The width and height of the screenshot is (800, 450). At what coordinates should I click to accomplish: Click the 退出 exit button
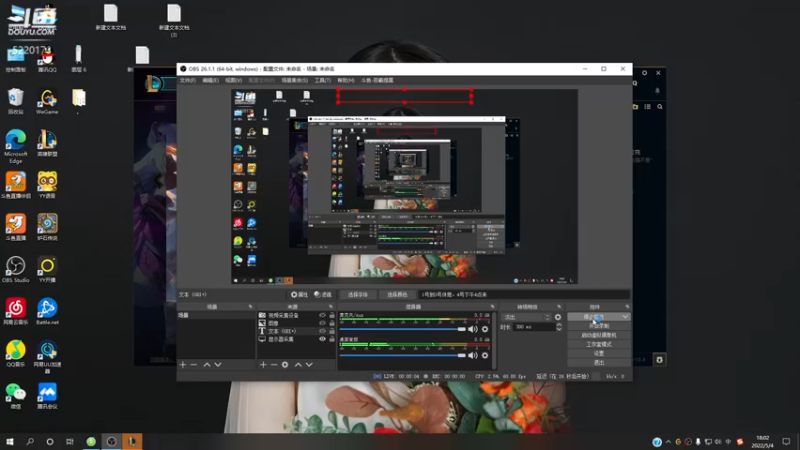pyautogui.click(x=598, y=362)
